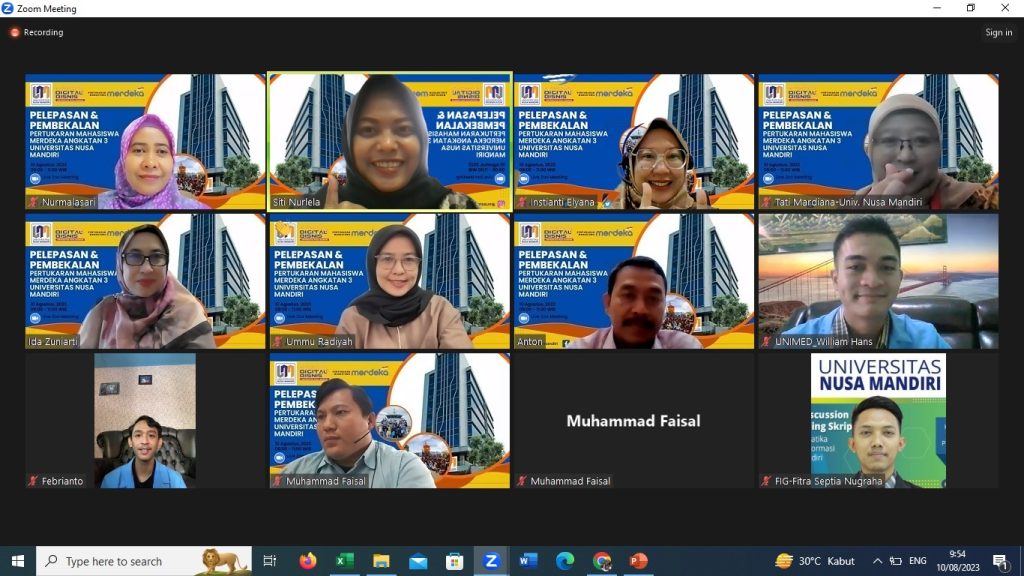Select Instianti Elyana's video tile

pyautogui.click(x=634, y=142)
